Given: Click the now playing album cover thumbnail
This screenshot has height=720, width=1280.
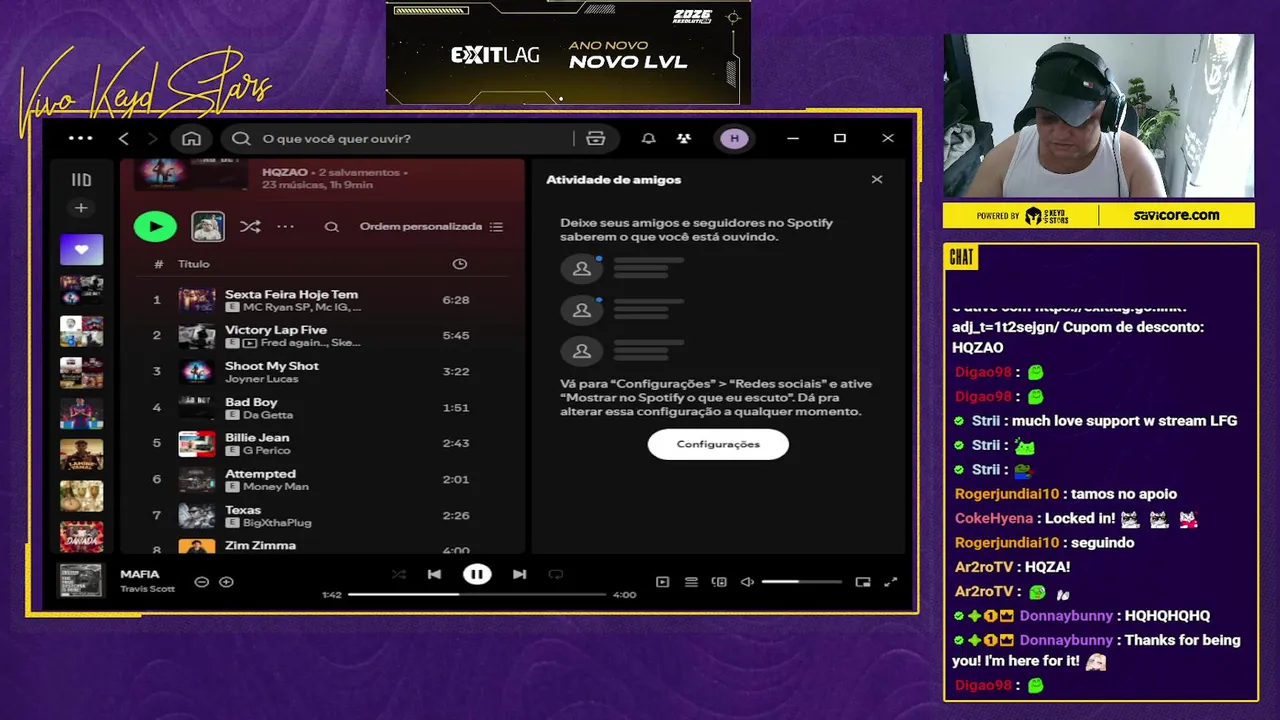Looking at the screenshot, I should [81, 581].
